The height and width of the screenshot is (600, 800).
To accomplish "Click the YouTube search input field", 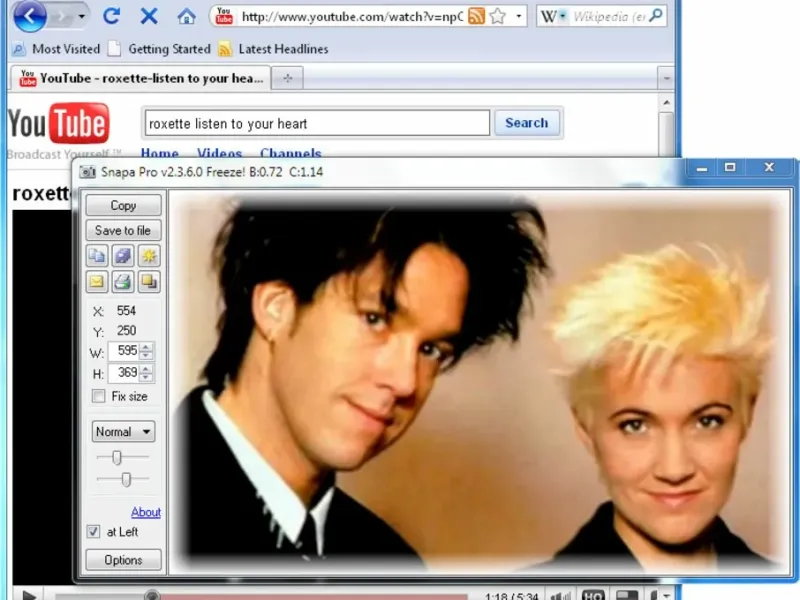I will click(x=317, y=123).
